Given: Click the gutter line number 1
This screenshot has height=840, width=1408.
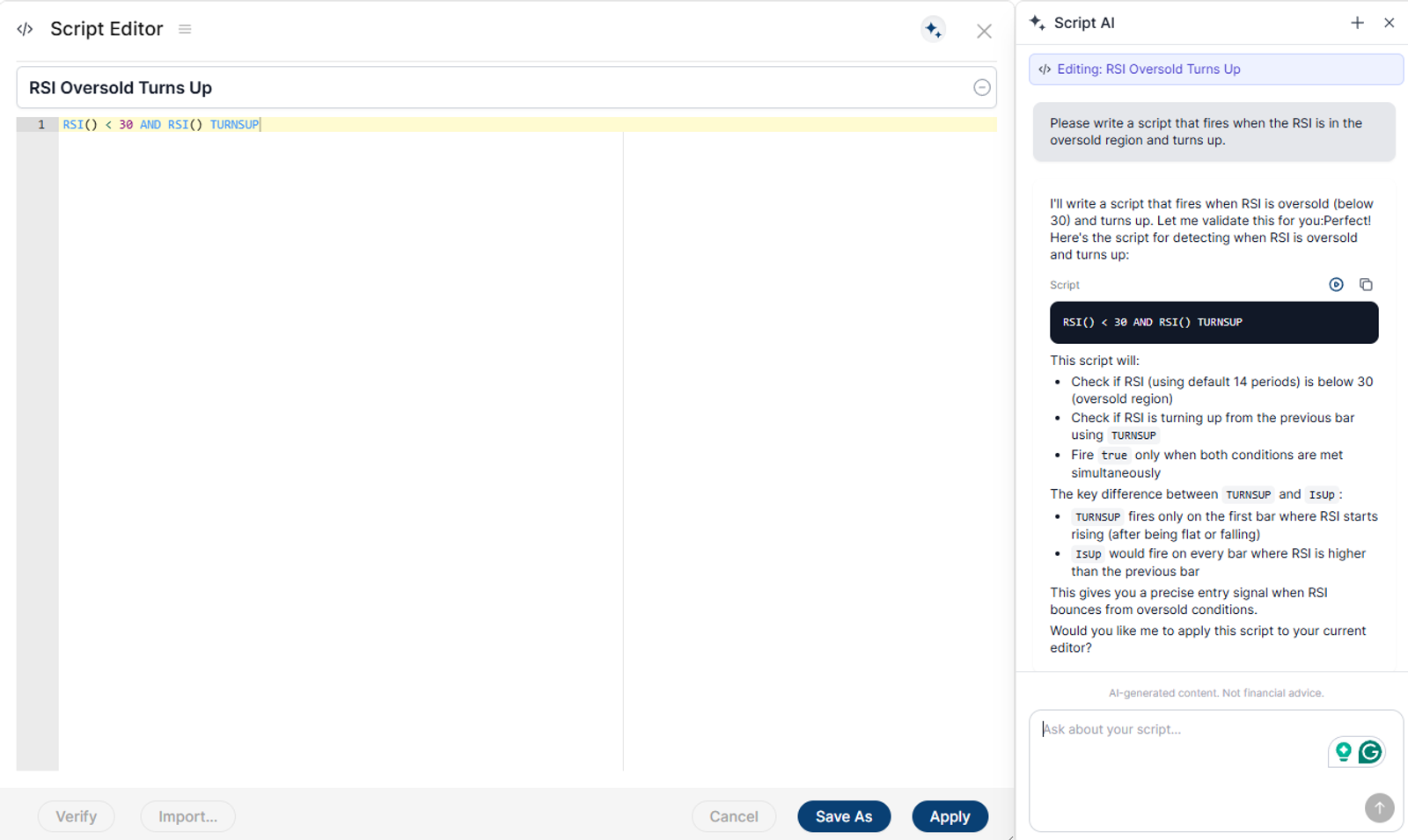Looking at the screenshot, I should (40, 125).
